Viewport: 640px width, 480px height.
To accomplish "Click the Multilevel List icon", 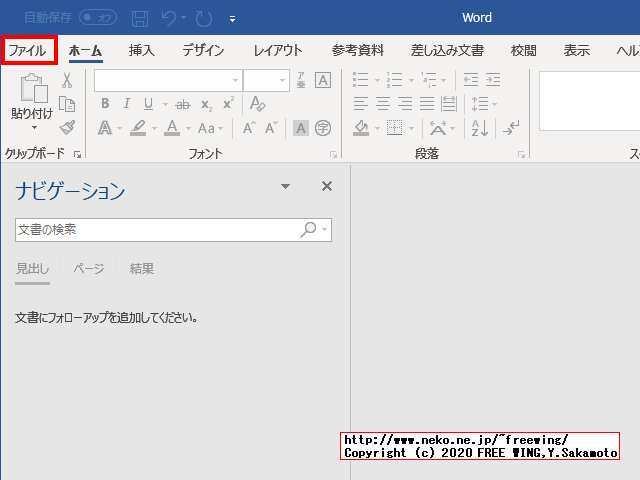I will 429,80.
